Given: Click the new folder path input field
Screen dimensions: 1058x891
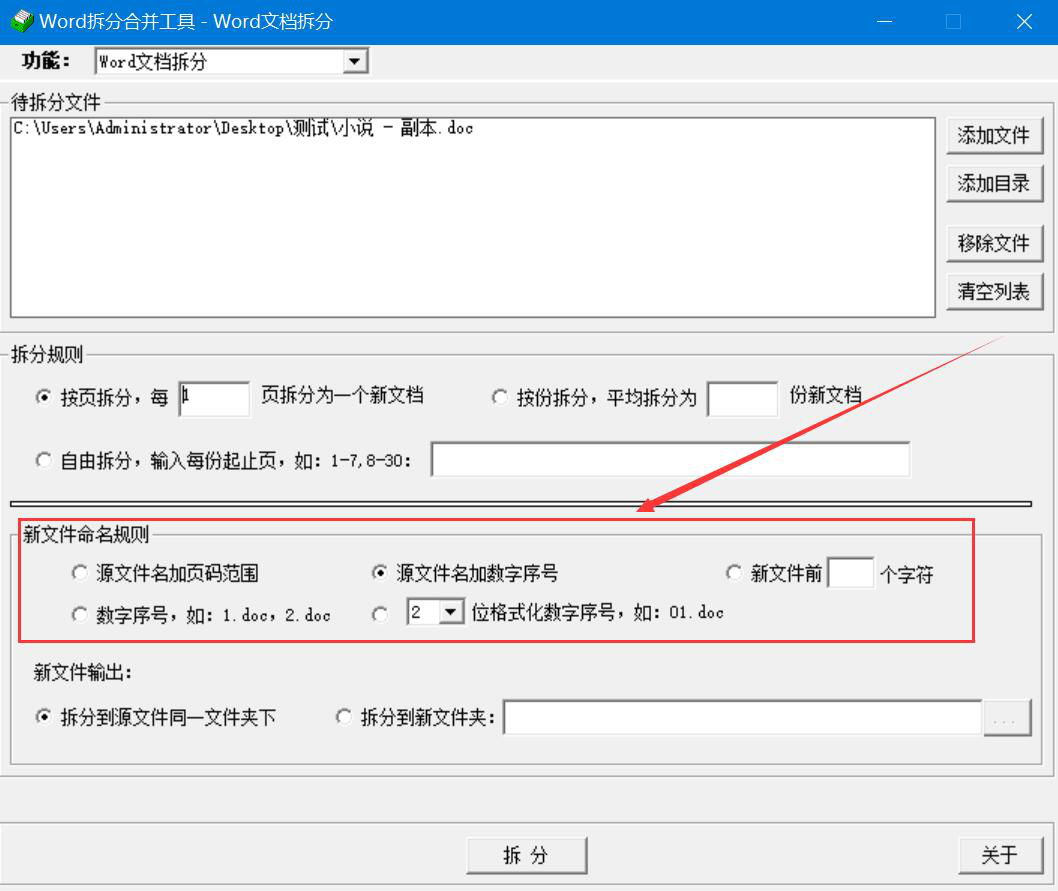Looking at the screenshot, I should [742, 718].
